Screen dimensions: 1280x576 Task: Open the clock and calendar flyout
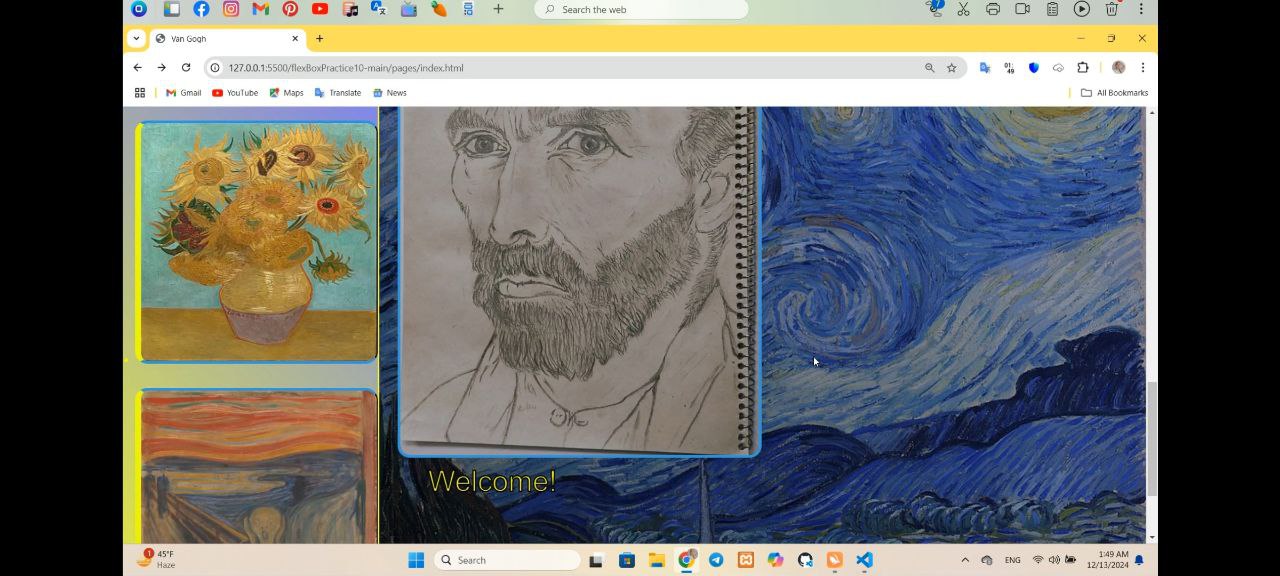coord(1107,560)
